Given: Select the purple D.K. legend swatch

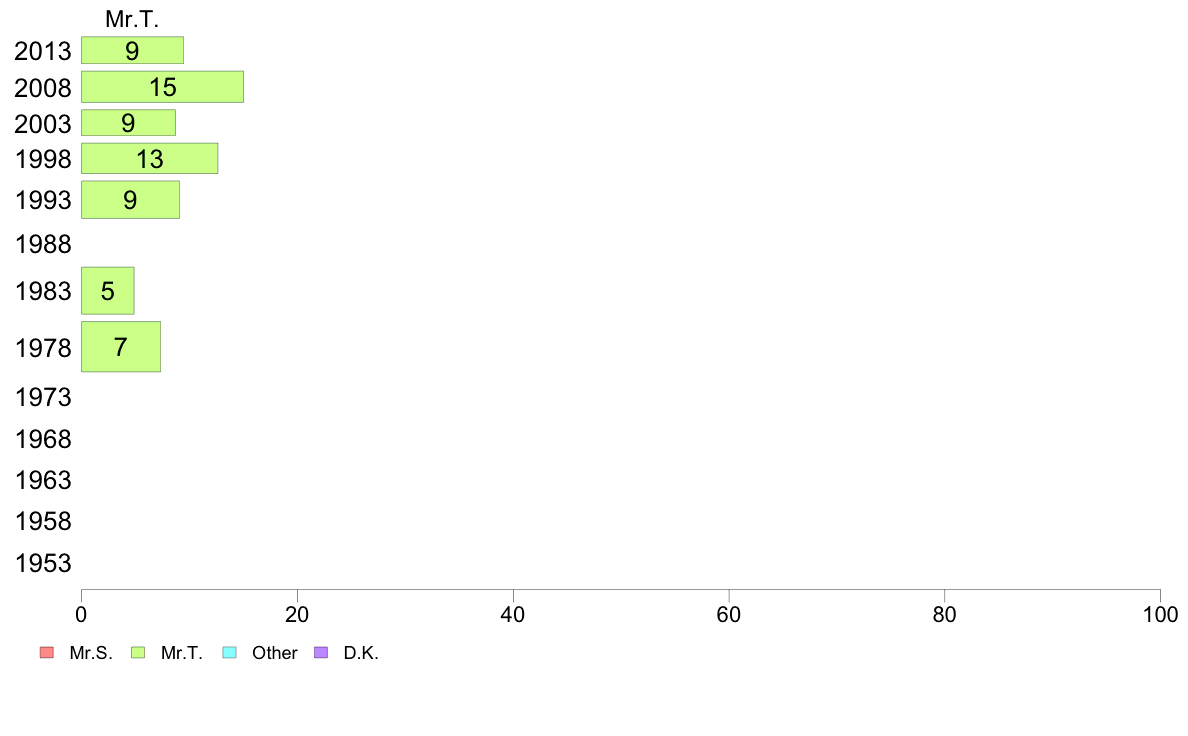Looking at the screenshot, I should click(321, 653).
